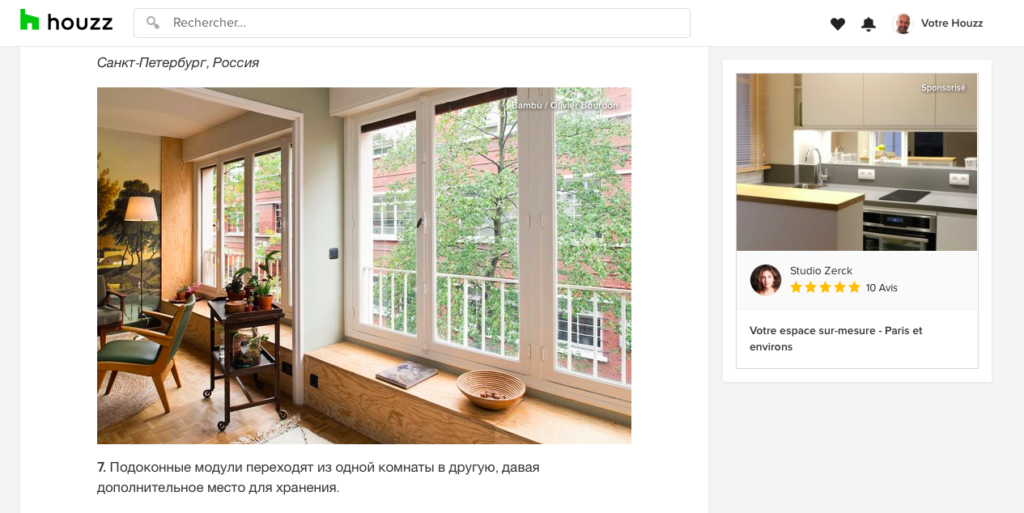
Task: Open the window seat living room photo
Action: coord(364,266)
